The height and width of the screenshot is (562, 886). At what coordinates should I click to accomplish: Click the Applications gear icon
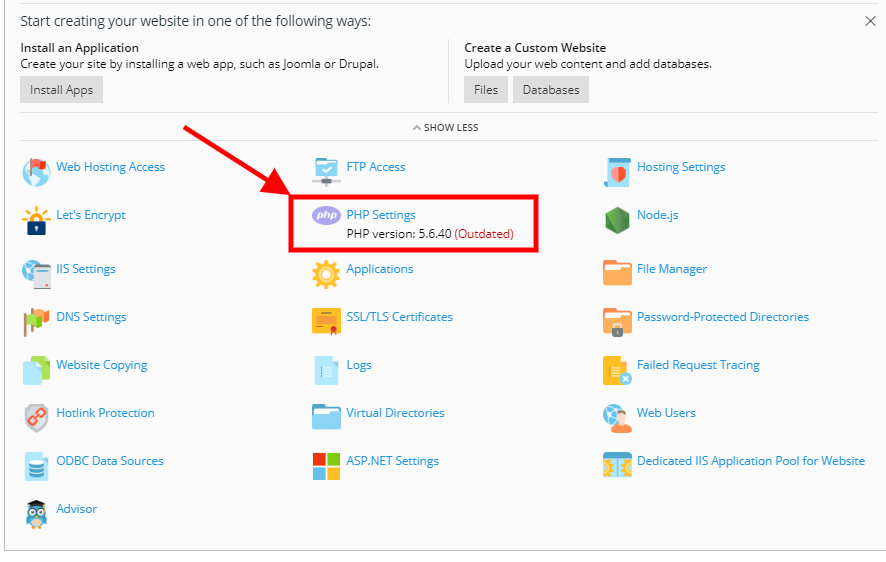click(x=326, y=274)
